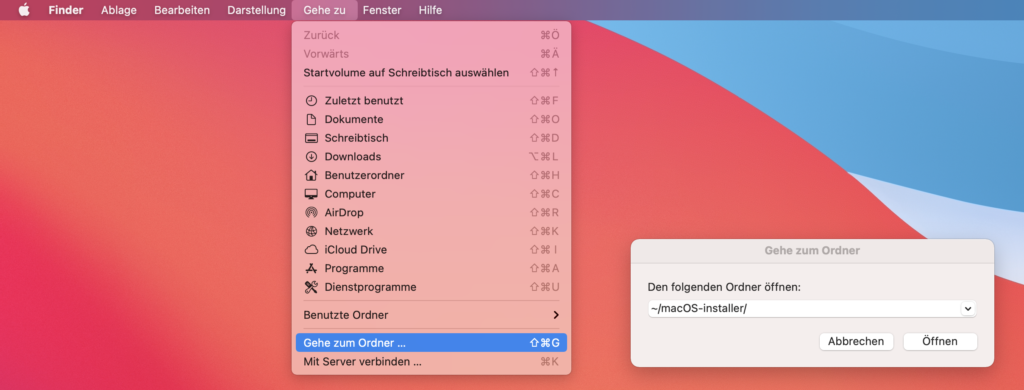Viewport: 1024px width, 390px height.
Task: Go to iCloud Drive
Action: 431,250
